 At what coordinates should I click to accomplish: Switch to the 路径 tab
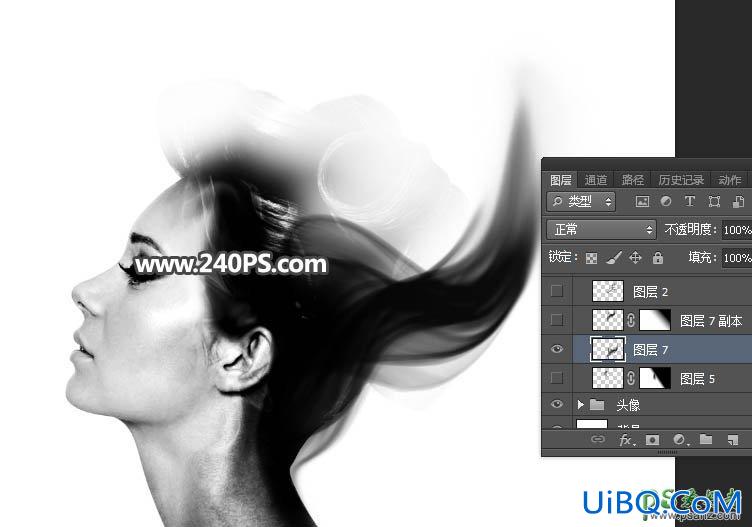coord(633,180)
